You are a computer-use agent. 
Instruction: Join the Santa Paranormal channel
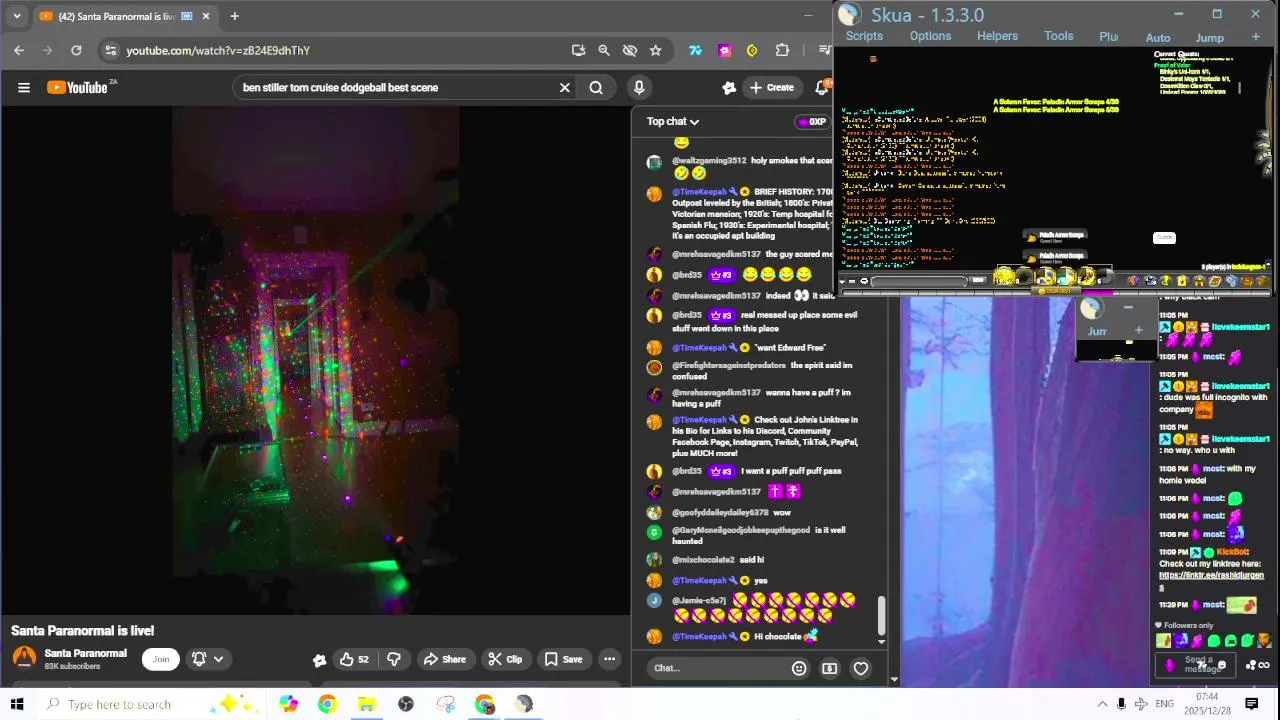(161, 659)
